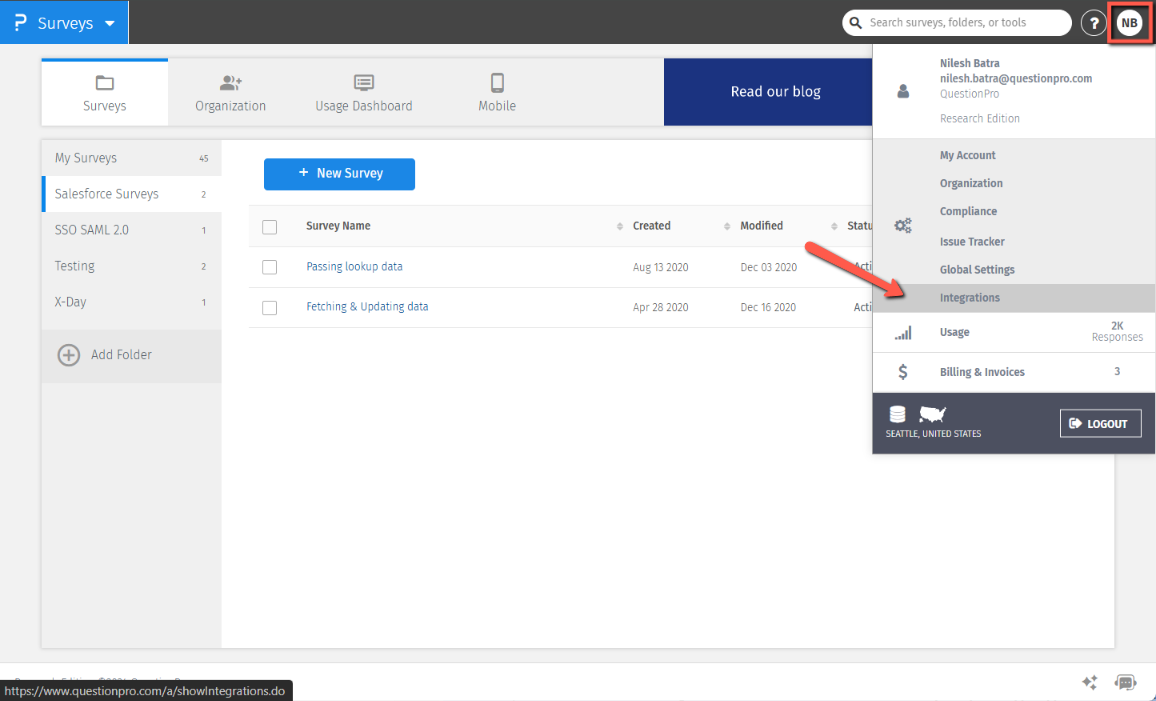
Task: Toggle the select-all surveys checkbox
Action: coord(270,227)
